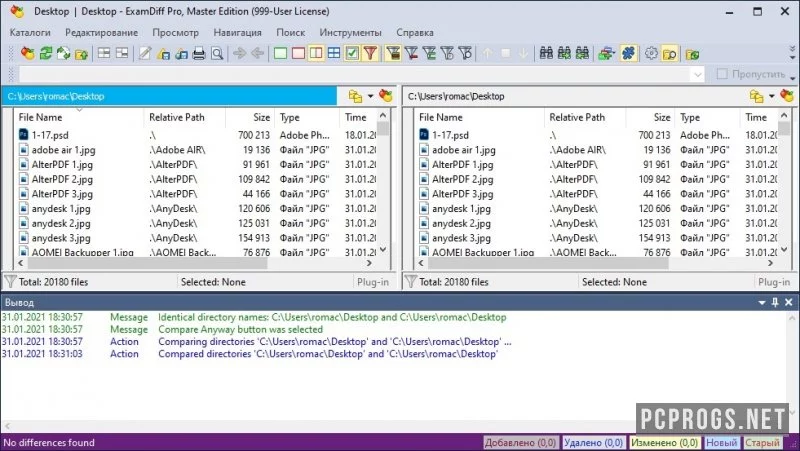The height and width of the screenshot is (451, 800).
Task: Open the Просмотр menu
Action: point(176,32)
